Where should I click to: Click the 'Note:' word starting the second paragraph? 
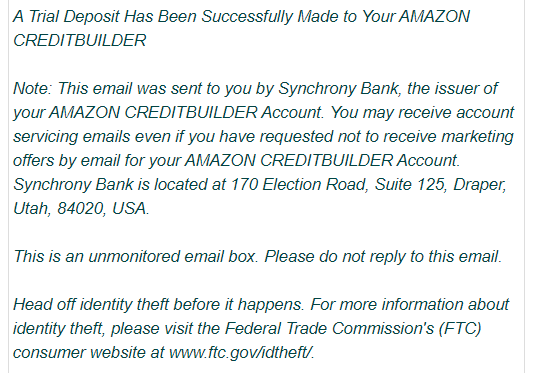pyautogui.click(x=32, y=89)
